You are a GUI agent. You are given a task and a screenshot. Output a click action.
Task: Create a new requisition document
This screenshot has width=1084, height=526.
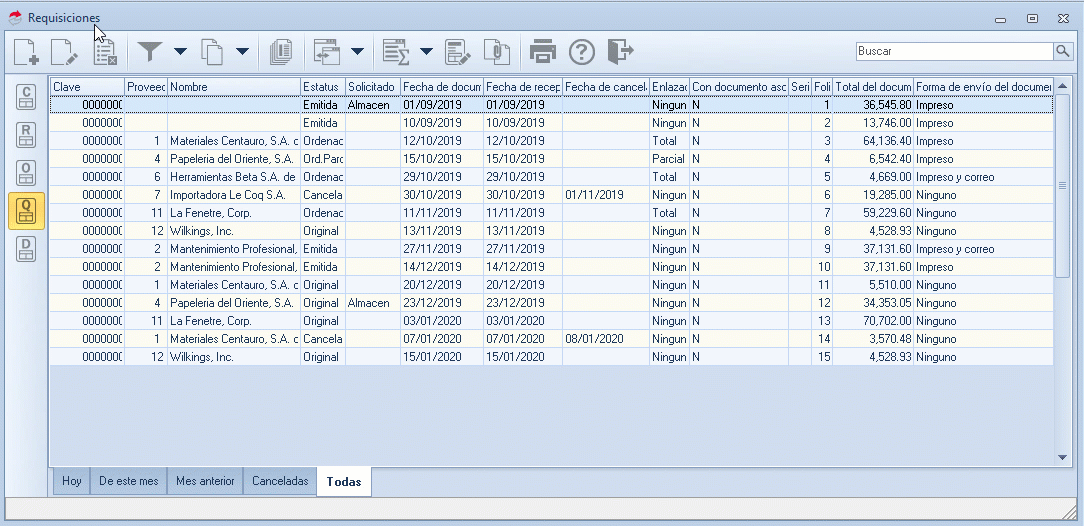[x=26, y=51]
